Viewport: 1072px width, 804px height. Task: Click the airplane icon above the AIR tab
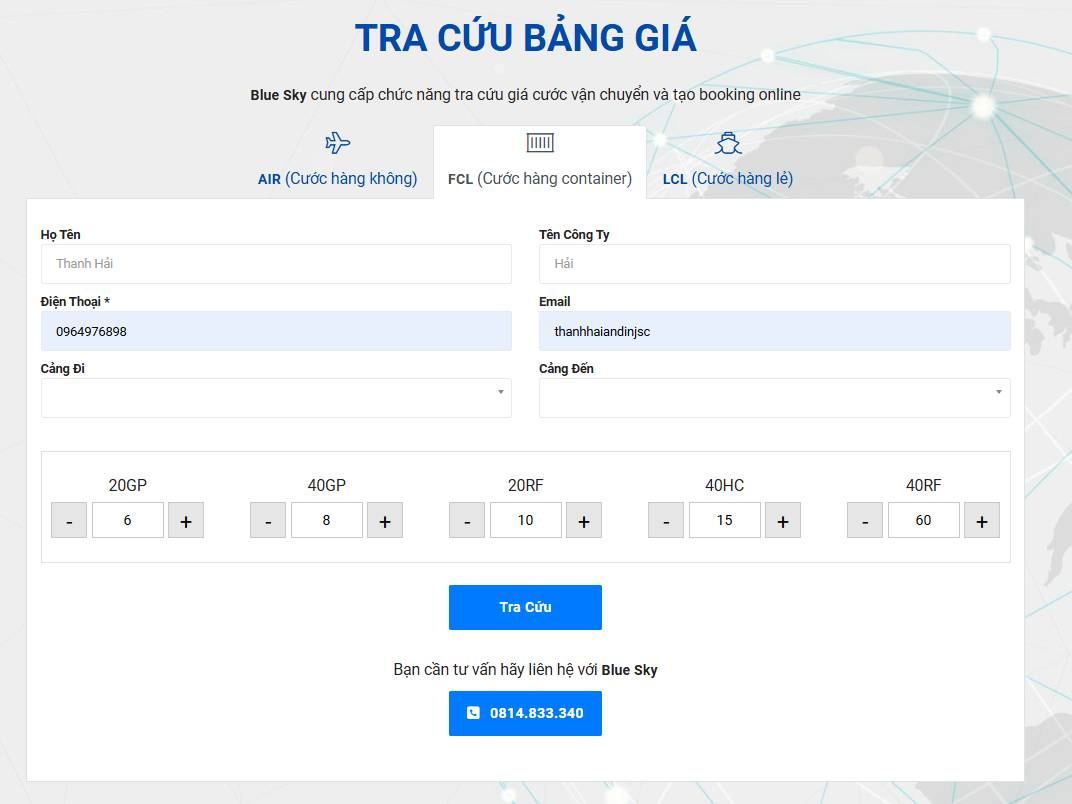[336, 143]
